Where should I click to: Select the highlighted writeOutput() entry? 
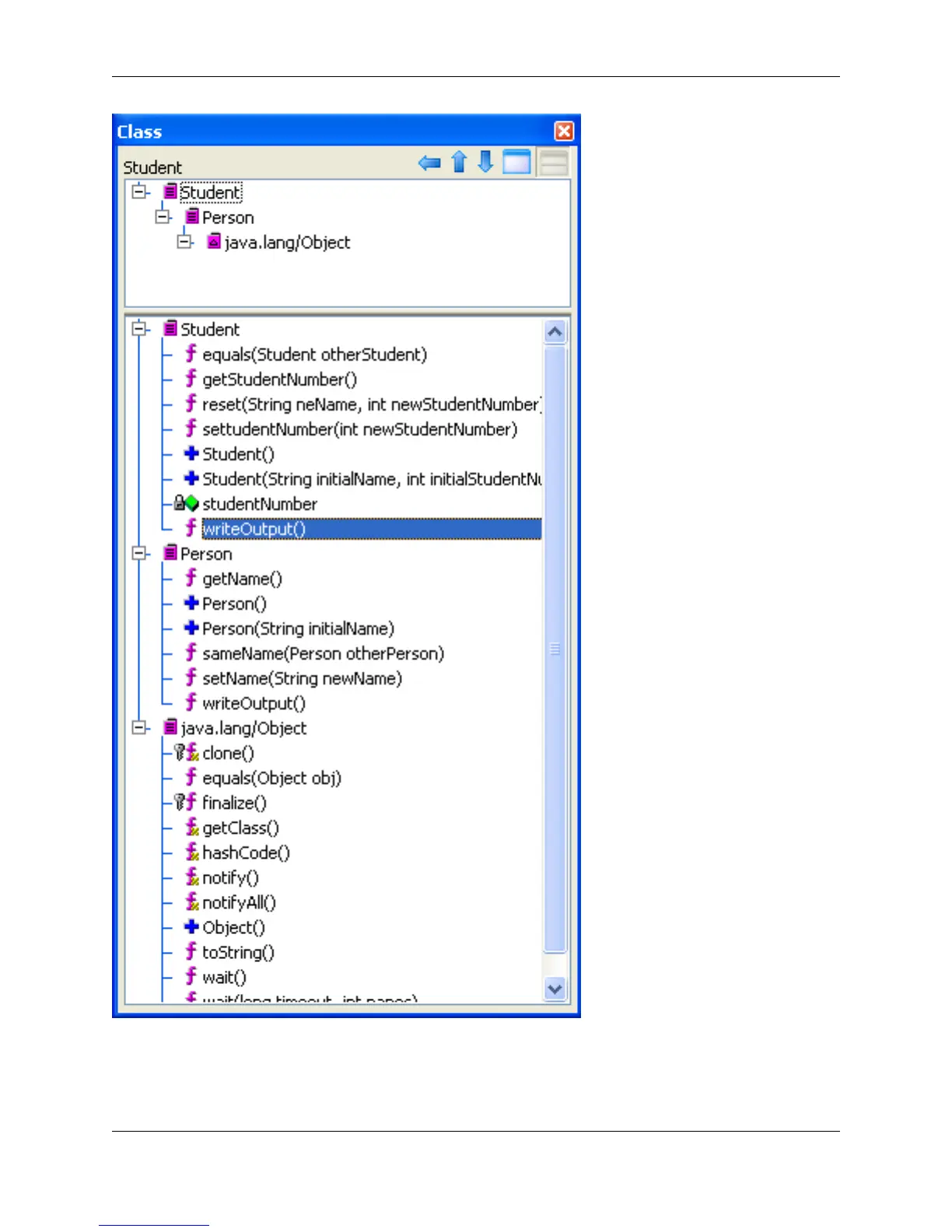click(x=372, y=529)
